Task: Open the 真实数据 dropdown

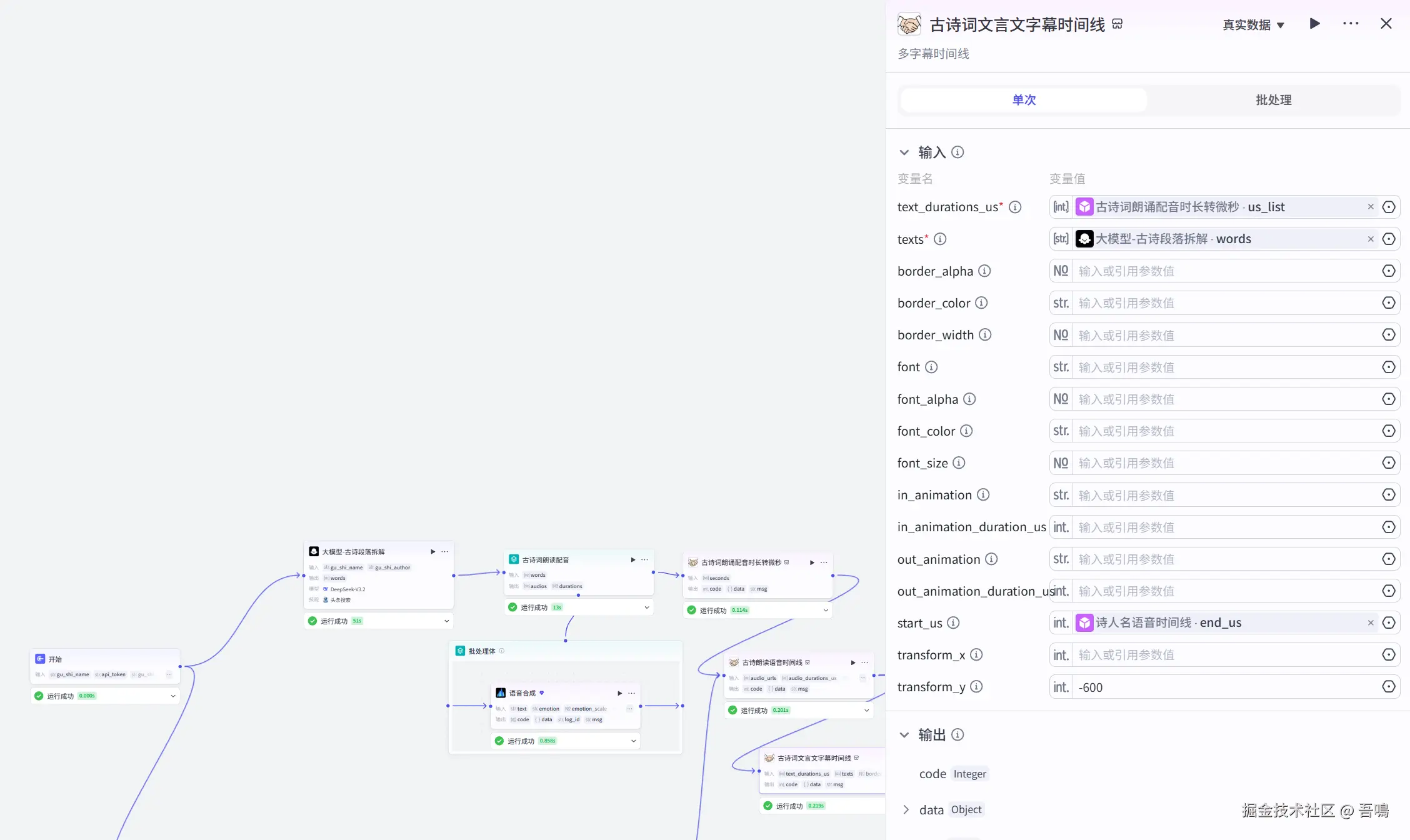Action: click(1253, 25)
